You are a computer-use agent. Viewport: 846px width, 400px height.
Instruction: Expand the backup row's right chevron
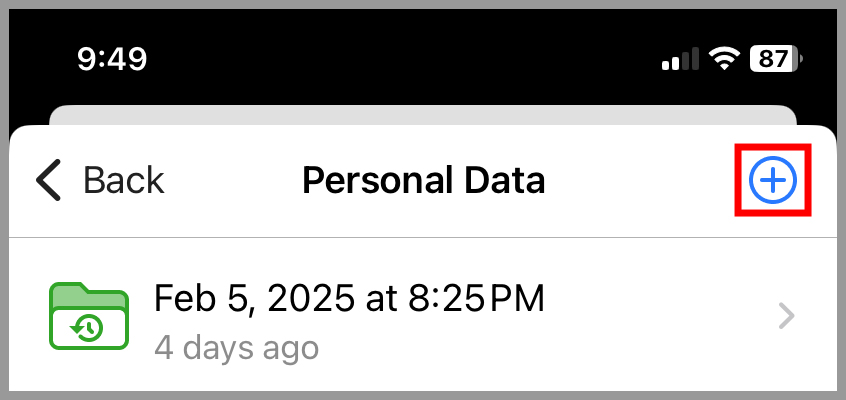coord(787,316)
